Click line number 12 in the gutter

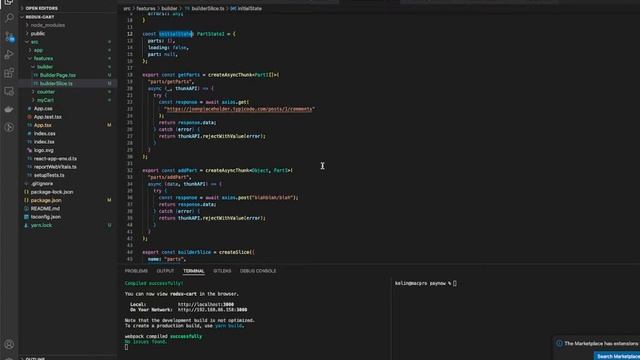click(130, 34)
